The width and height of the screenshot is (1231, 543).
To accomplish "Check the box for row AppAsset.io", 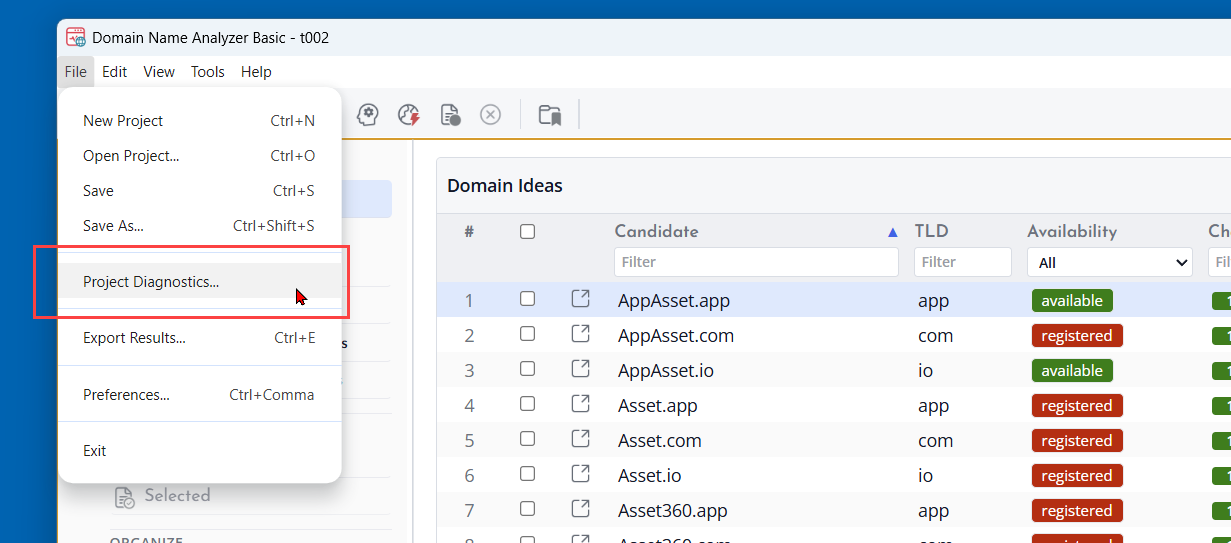I will (527, 368).
